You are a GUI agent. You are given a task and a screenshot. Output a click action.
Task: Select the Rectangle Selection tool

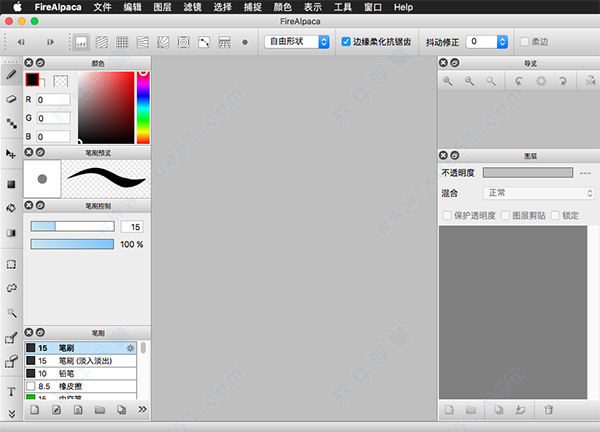pos(11,264)
